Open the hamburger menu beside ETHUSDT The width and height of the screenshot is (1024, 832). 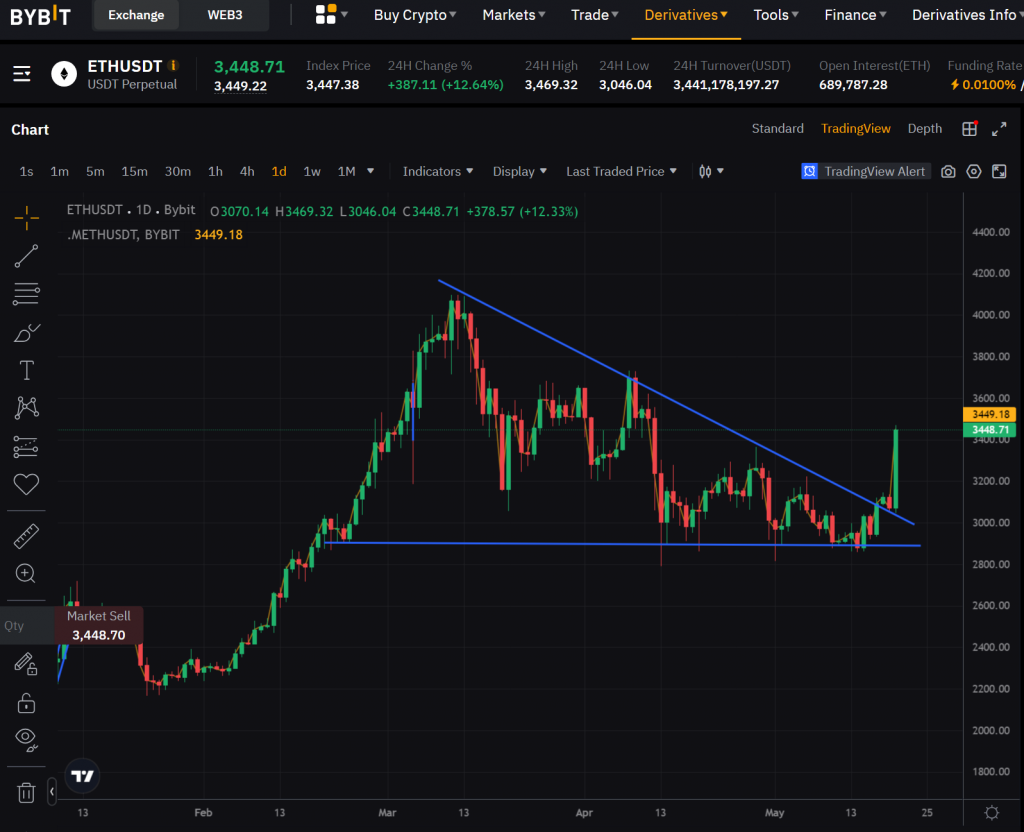coord(22,74)
